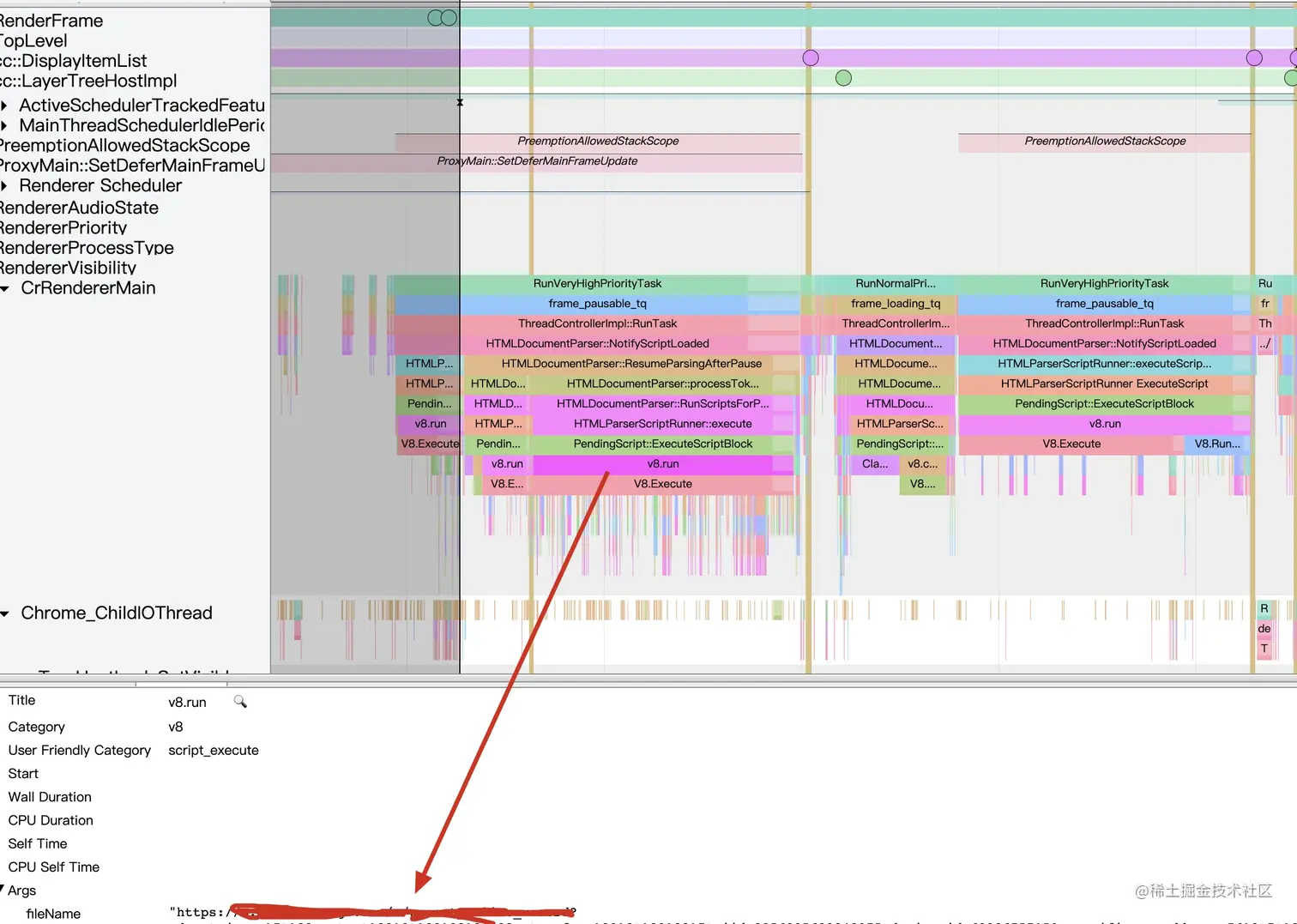Select the HTMLDocumentParser::processTok... slice
The width and height of the screenshot is (1297, 924).
point(662,383)
